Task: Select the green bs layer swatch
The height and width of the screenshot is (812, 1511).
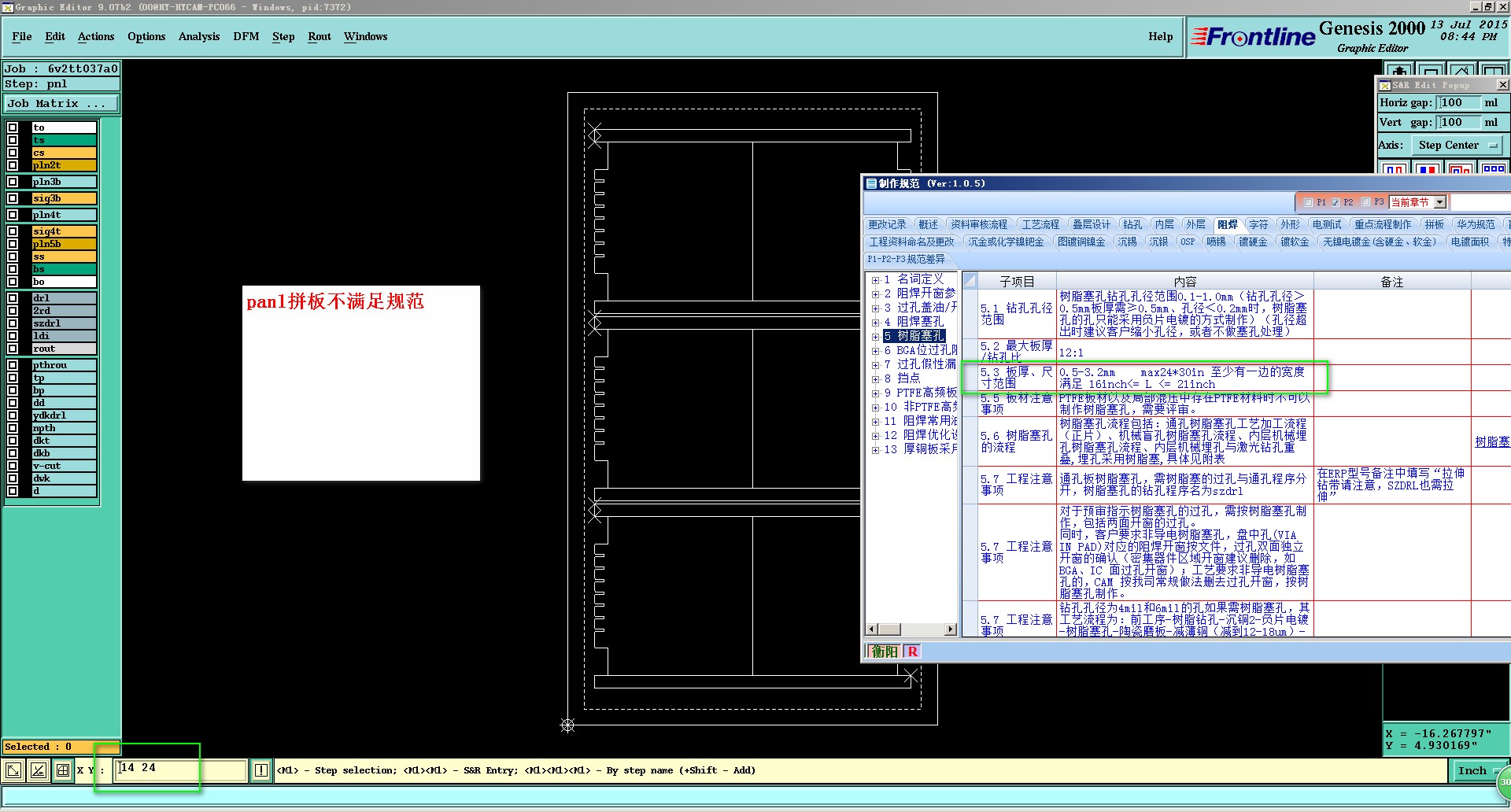Action: (64, 269)
